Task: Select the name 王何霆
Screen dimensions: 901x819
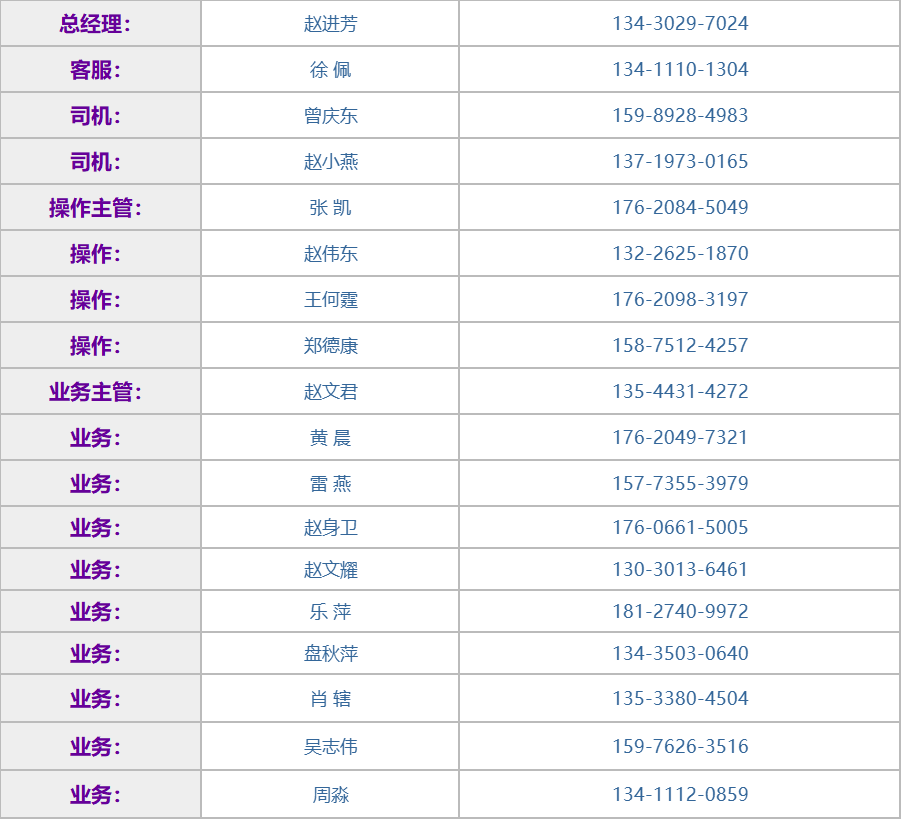Action: point(330,299)
